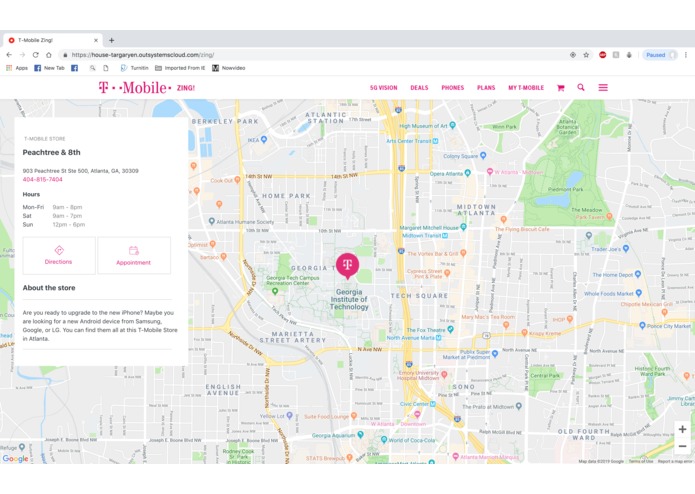Open the Apps bookmarks shortcut
This screenshot has height=494, width=695.
[x=17, y=68]
